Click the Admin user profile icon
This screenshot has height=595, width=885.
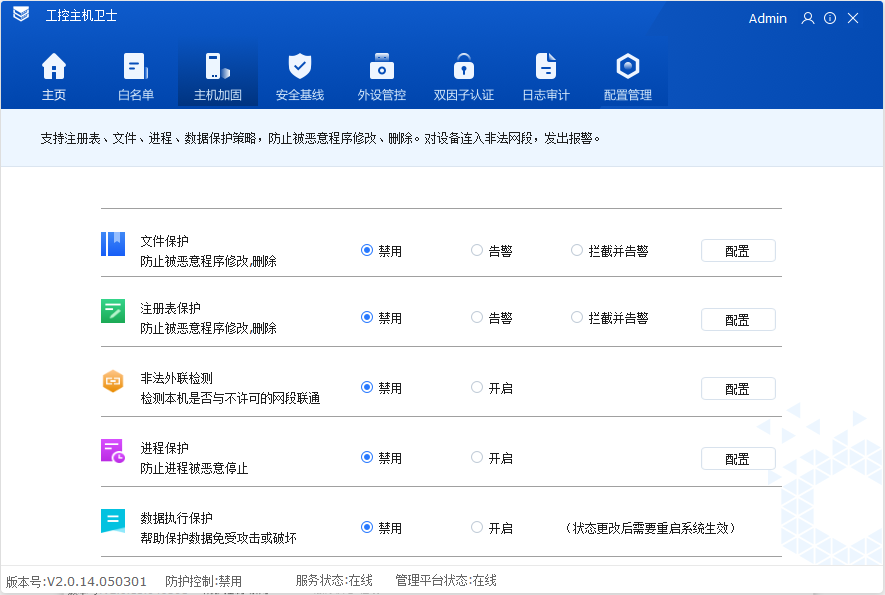pyautogui.click(x=807, y=18)
